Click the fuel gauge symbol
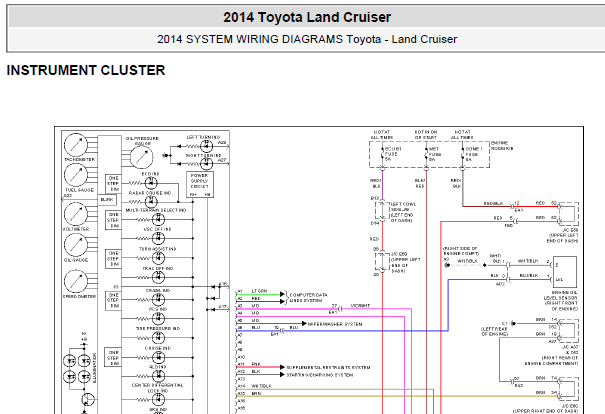 76,175
